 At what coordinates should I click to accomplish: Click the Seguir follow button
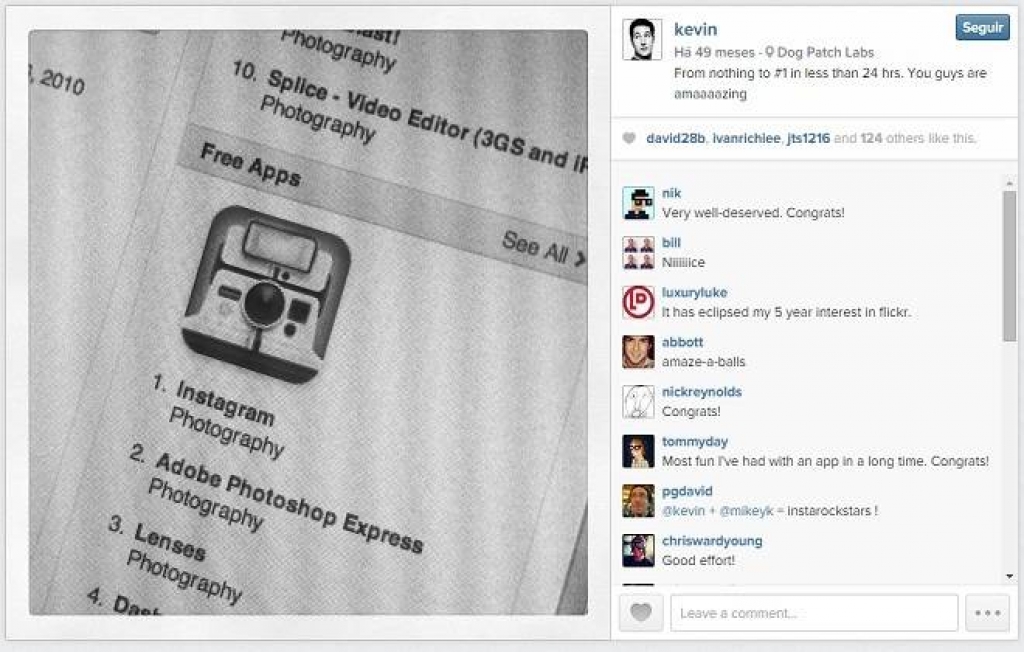pyautogui.click(x=982, y=27)
